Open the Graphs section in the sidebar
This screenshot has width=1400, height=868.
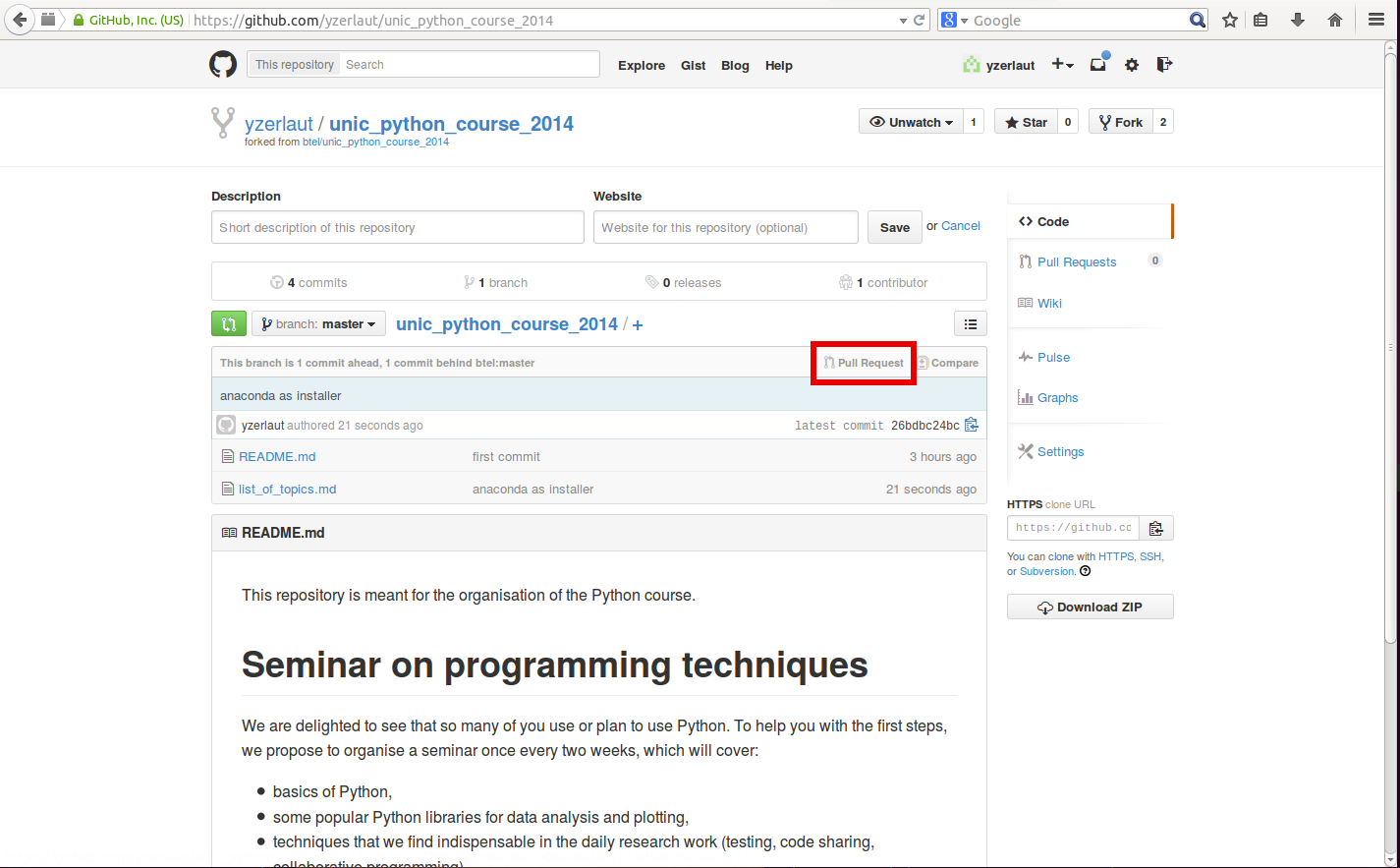[1056, 397]
